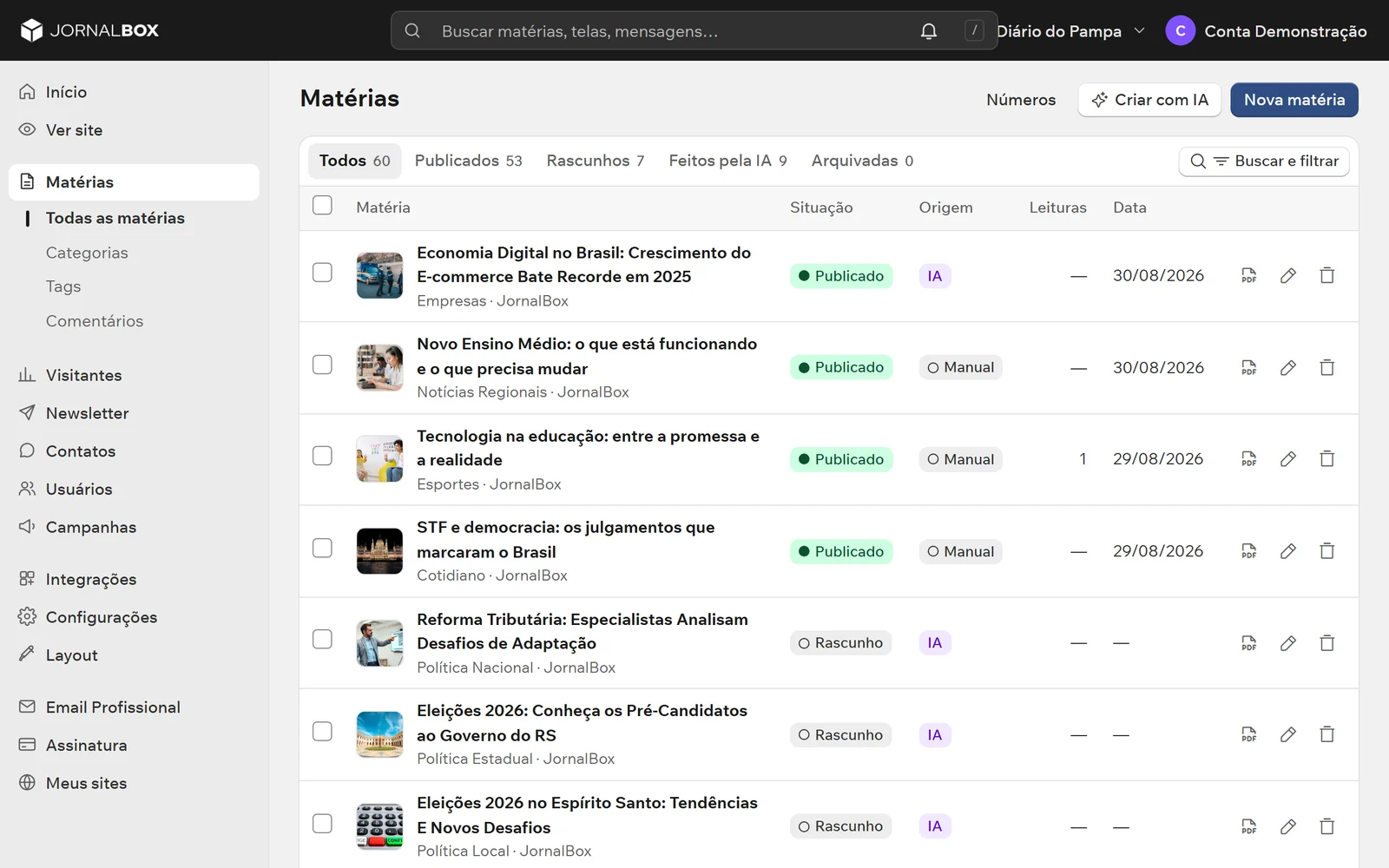Check the STF e democracia row checkbox
The image size is (1389, 868).
tap(322, 548)
